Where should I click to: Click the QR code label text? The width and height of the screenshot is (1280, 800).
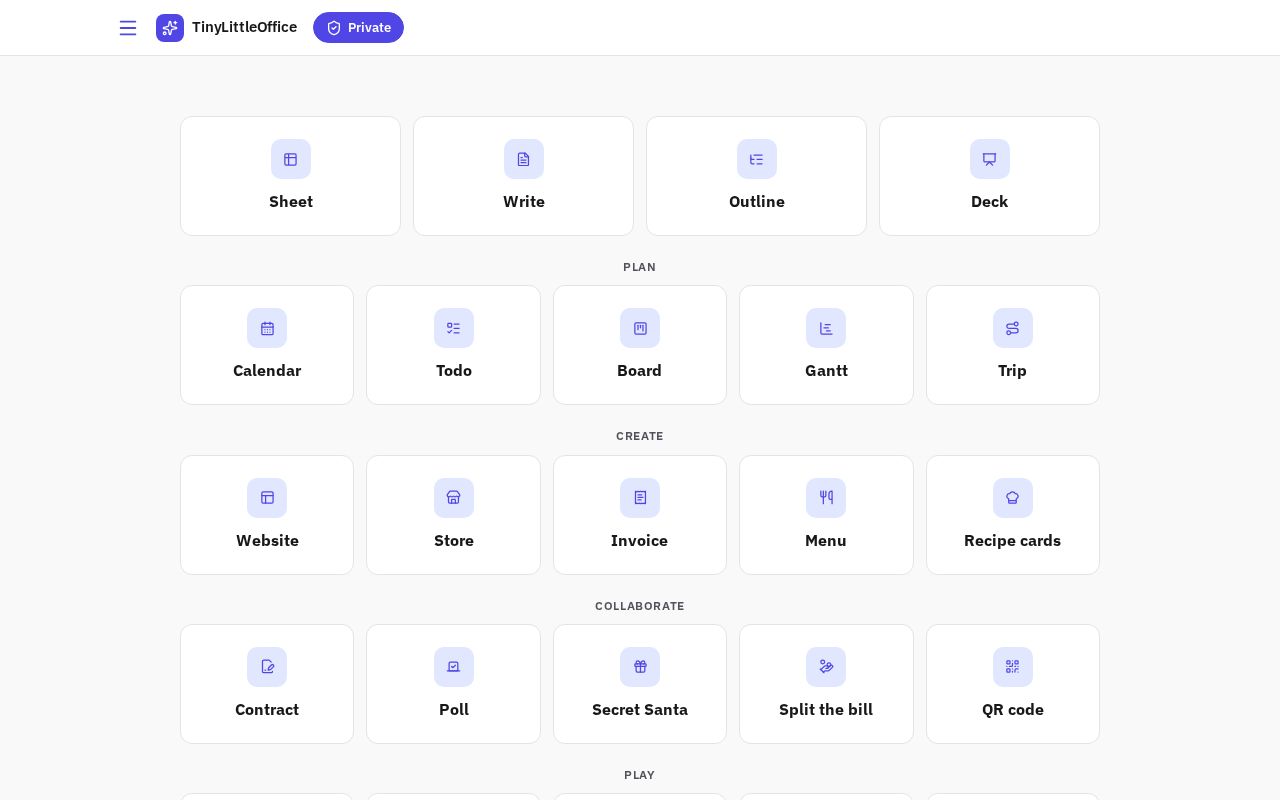pyautogui.click(x=1013, y=710)
